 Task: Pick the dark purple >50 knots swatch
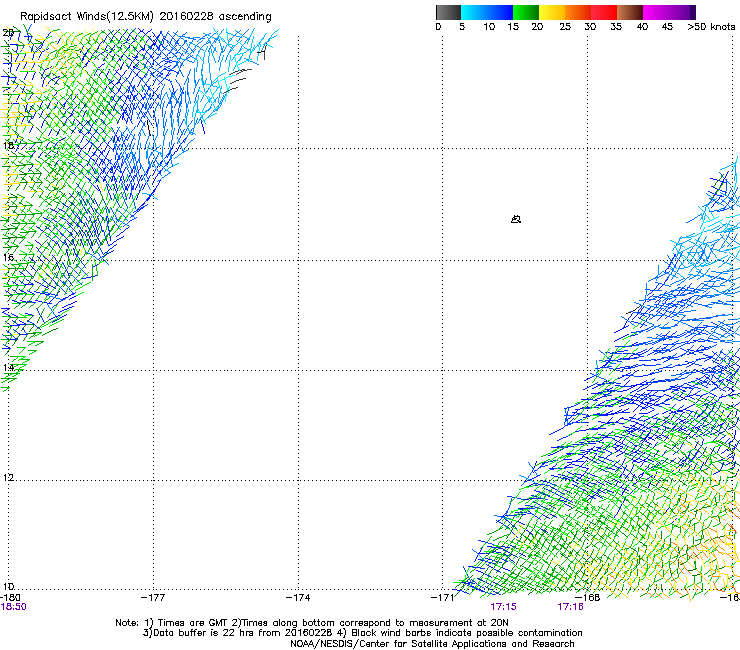[x=693, y=12]
